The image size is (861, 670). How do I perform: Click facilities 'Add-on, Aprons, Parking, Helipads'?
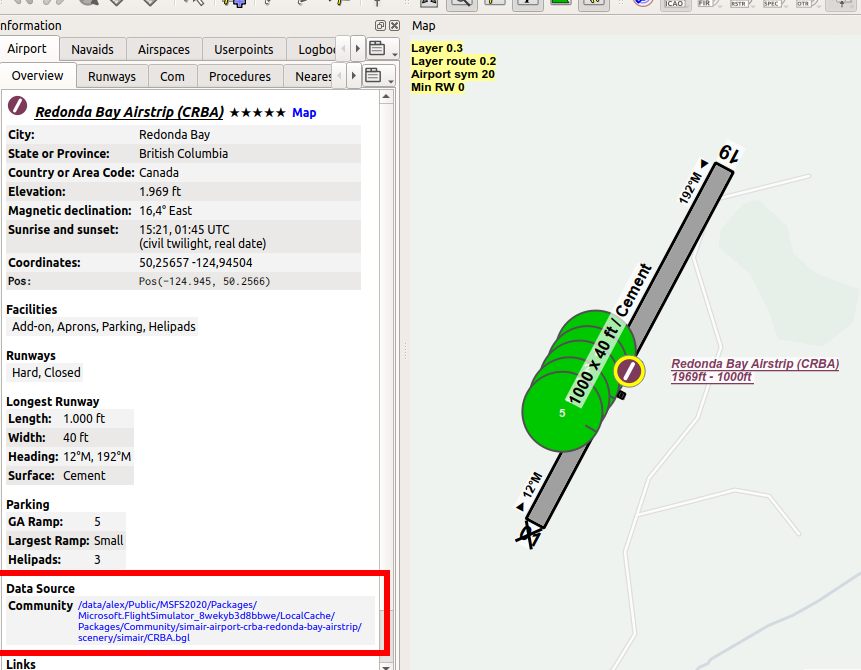[x=104, y=327]
